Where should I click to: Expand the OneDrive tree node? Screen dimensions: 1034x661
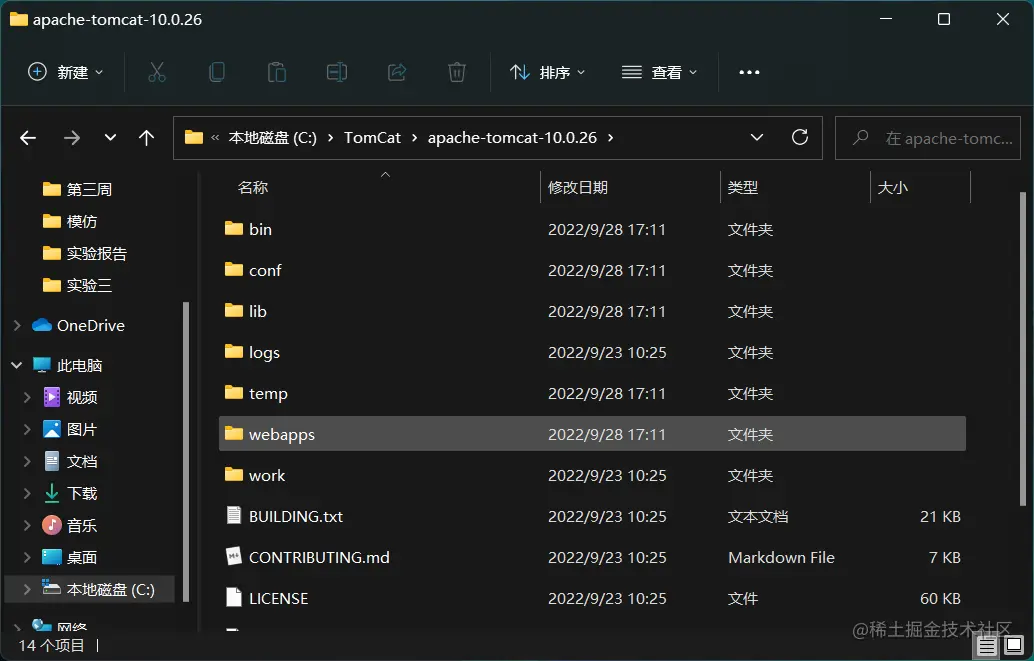coord(17,325)
